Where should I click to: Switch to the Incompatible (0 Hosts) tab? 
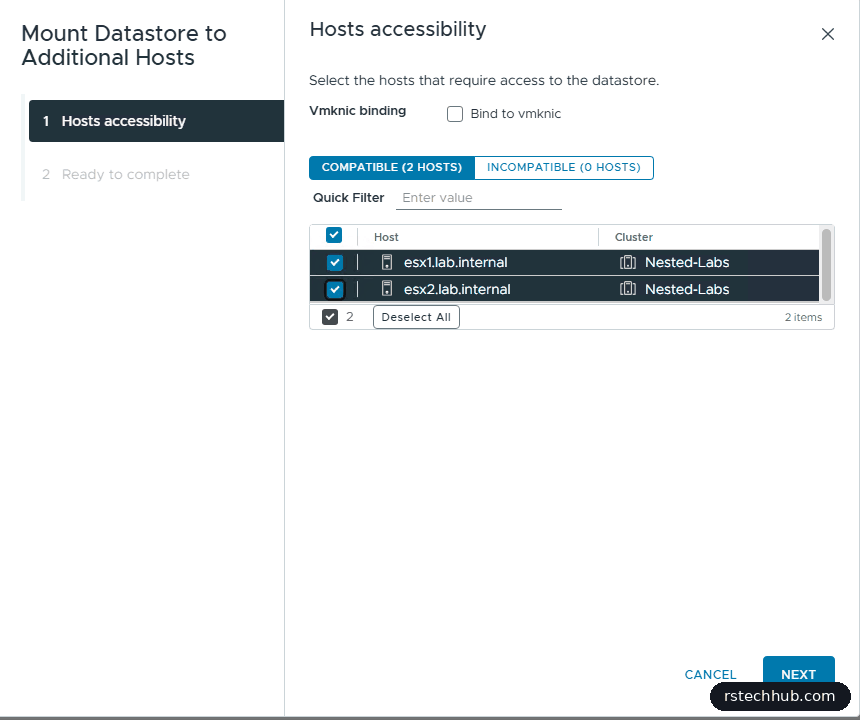[x=564, y=167]
